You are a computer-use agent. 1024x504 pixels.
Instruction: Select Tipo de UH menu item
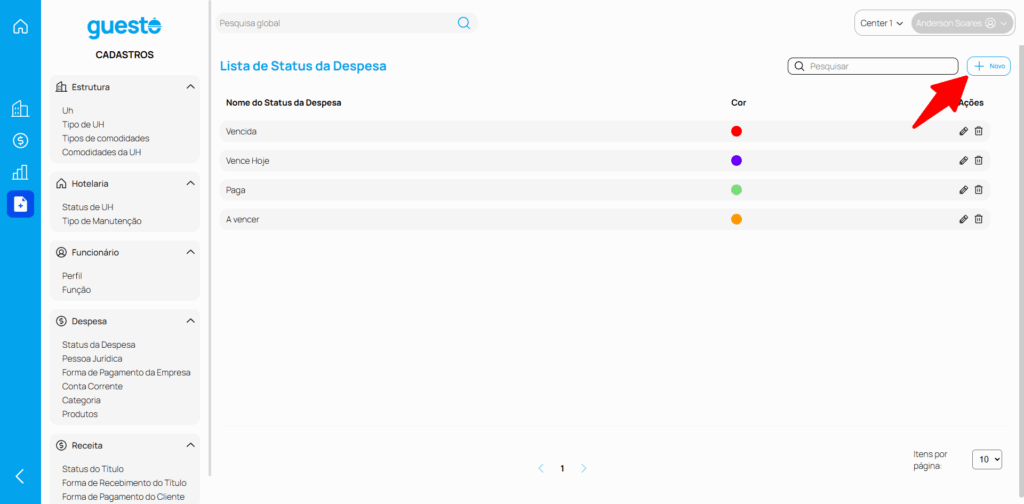(83, 124)
